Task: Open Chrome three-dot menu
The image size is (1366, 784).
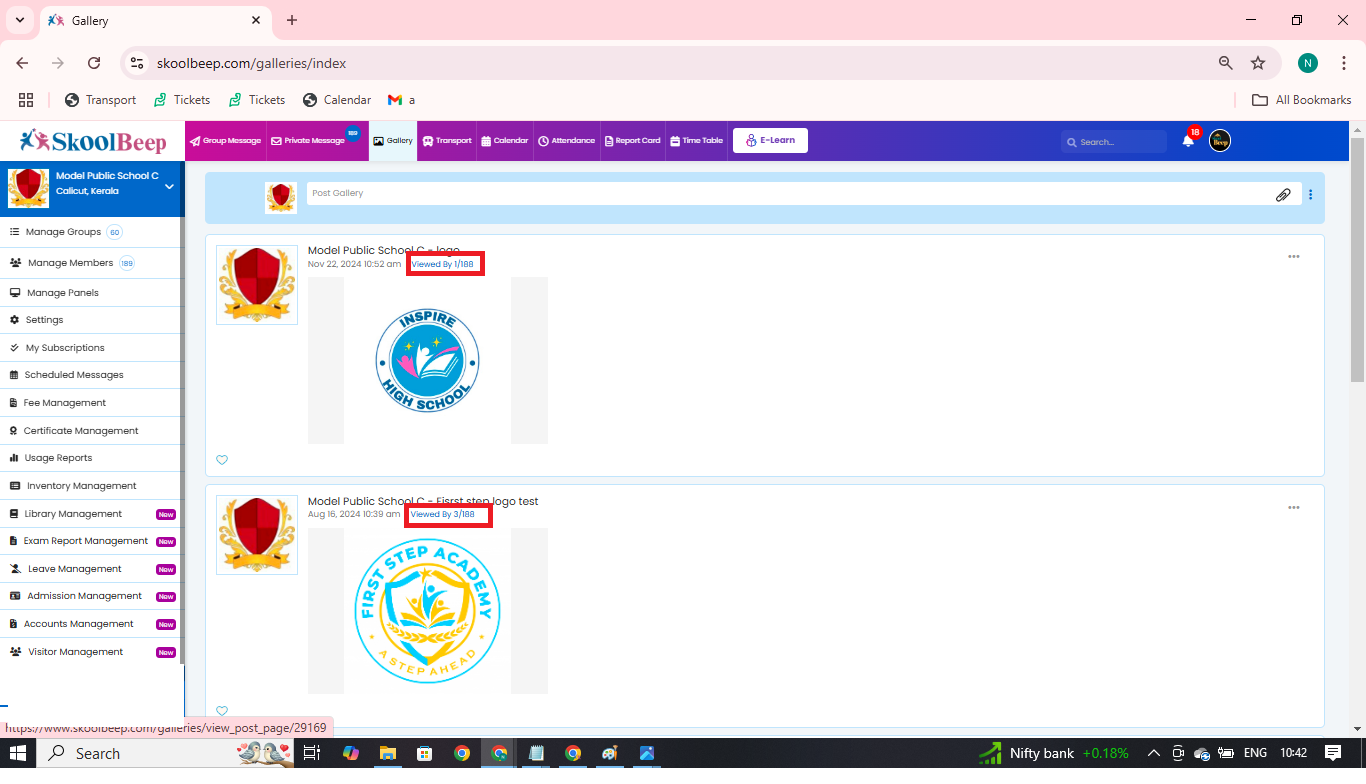Action: (1343, 63)
